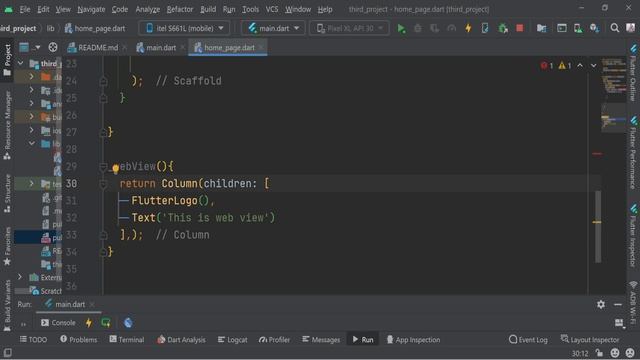Collapse the third_project root folder
The image size is (640, 360).
[x=20, y=63]
